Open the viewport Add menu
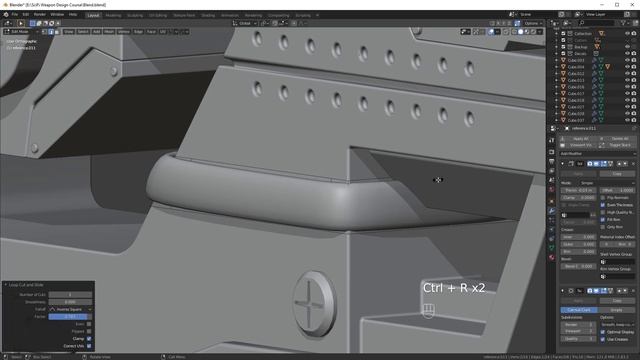Viewport: 640px width, 360px height. coord(96,31)
